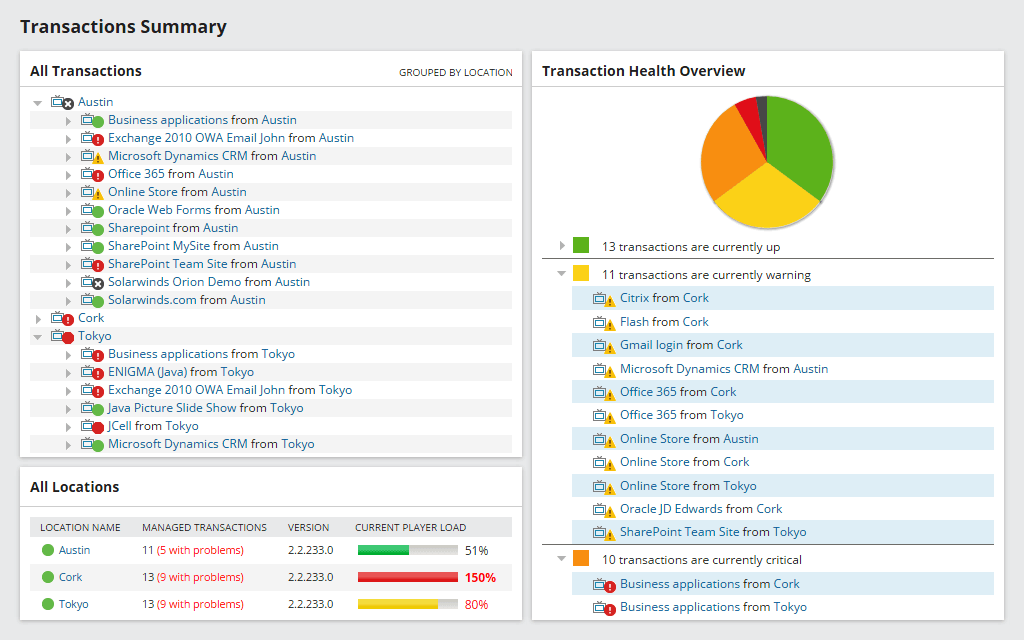
Task: Select the Transaction Health Overview panel header
Action: click(x=644, y=71)
